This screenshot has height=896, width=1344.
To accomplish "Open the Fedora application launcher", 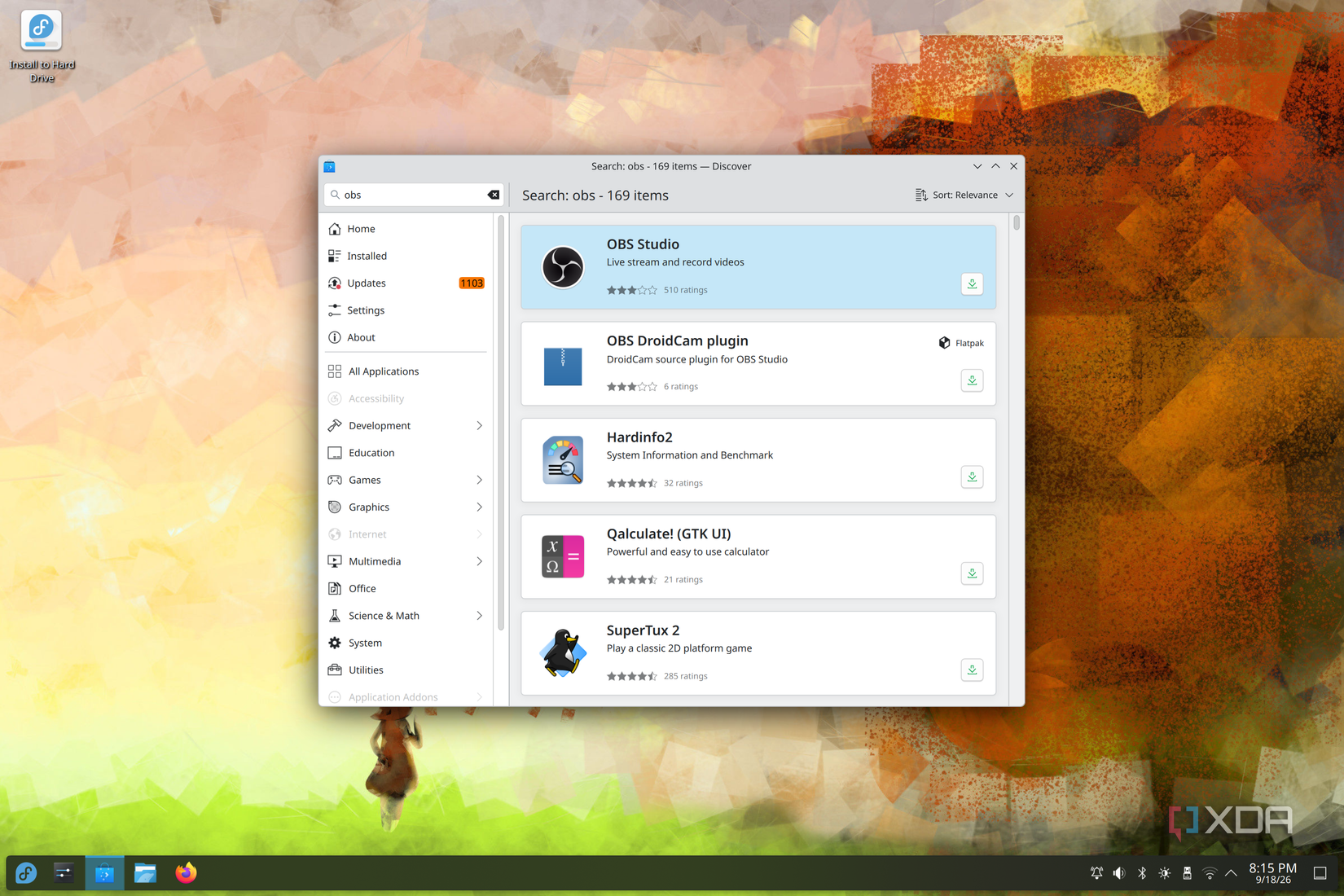I will pos(26,873).
